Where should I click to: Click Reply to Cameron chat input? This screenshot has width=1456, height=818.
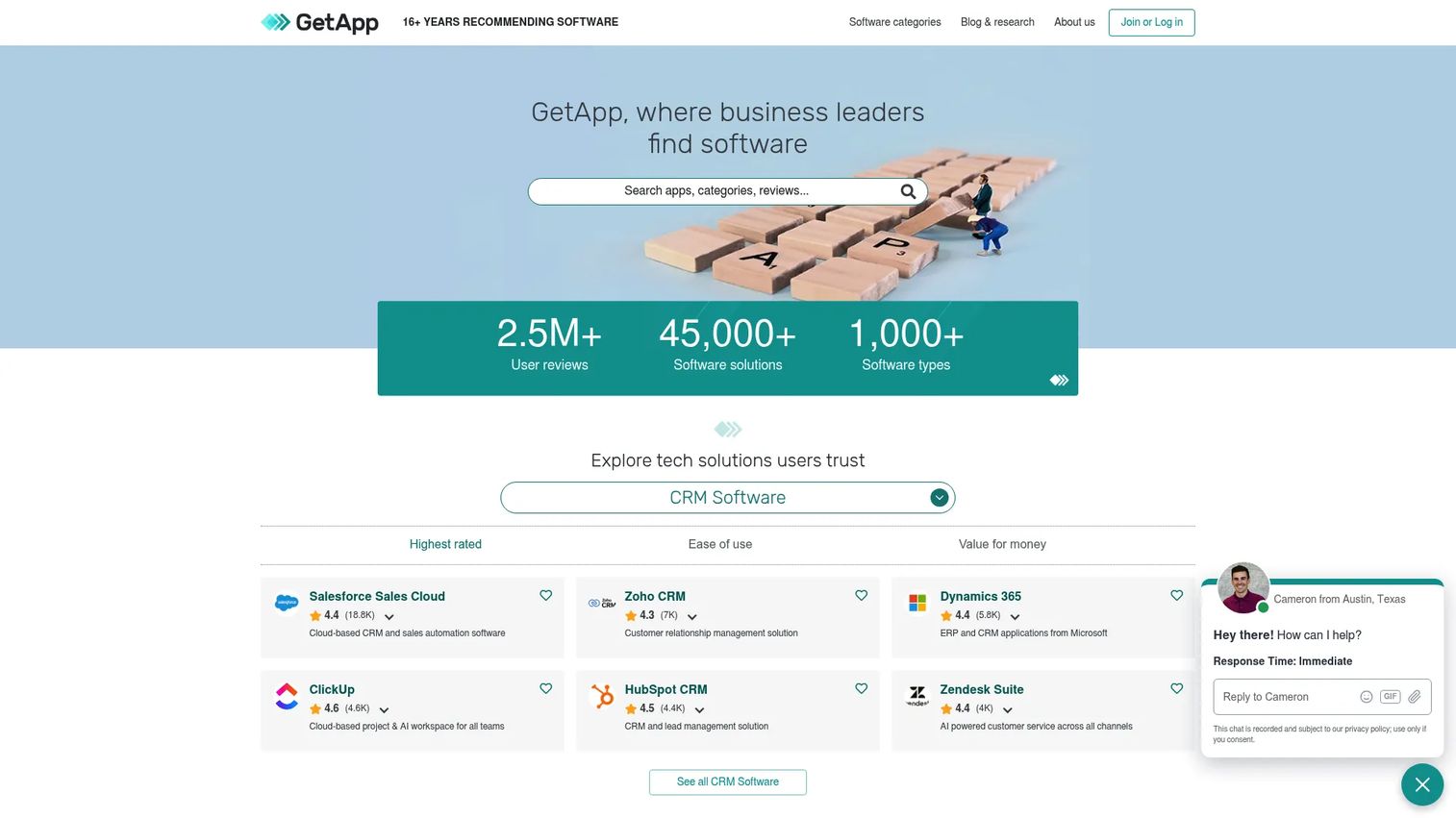[1284, 697]
